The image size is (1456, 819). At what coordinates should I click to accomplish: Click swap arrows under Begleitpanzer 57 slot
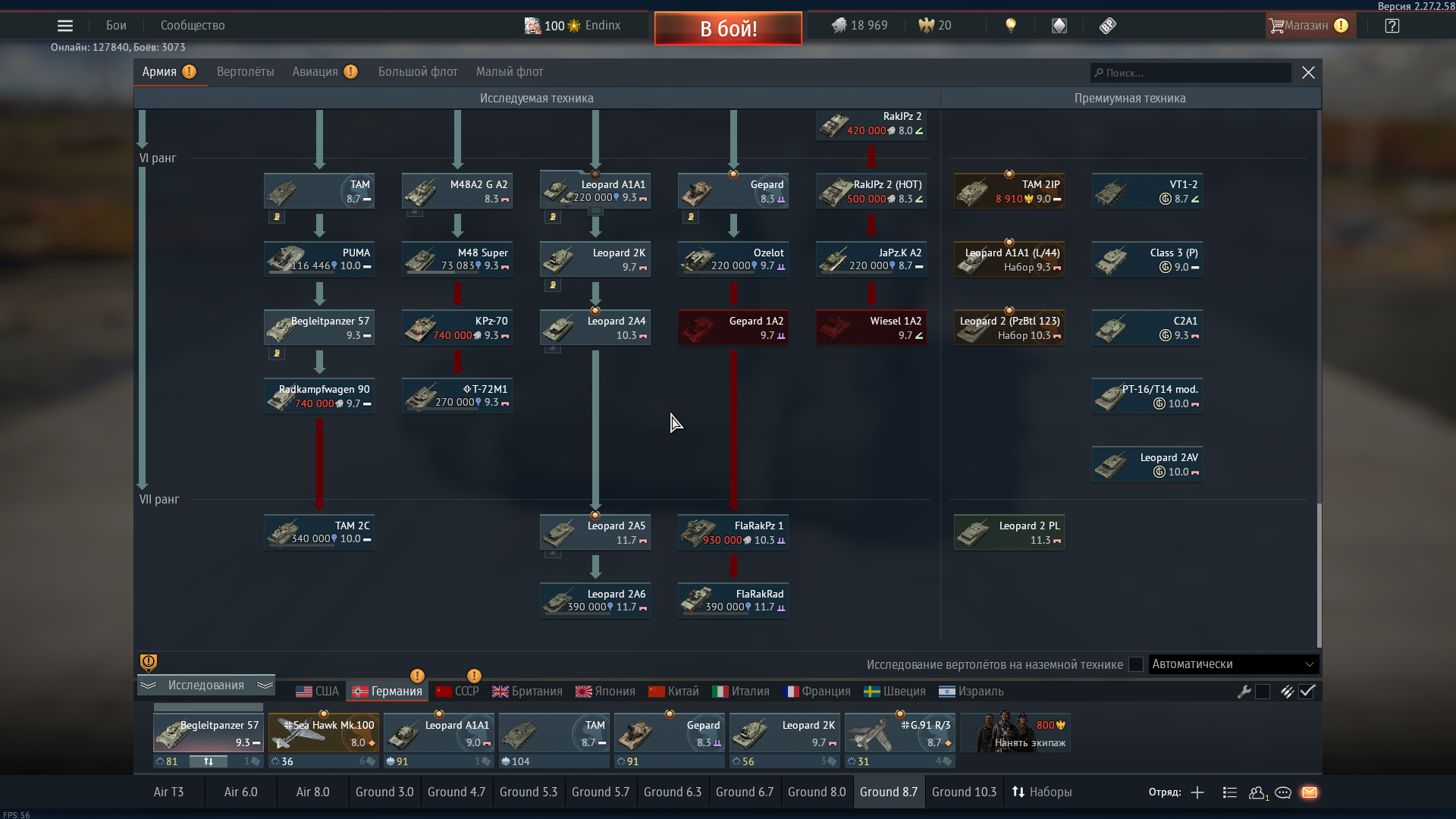[x=209, y=761]
